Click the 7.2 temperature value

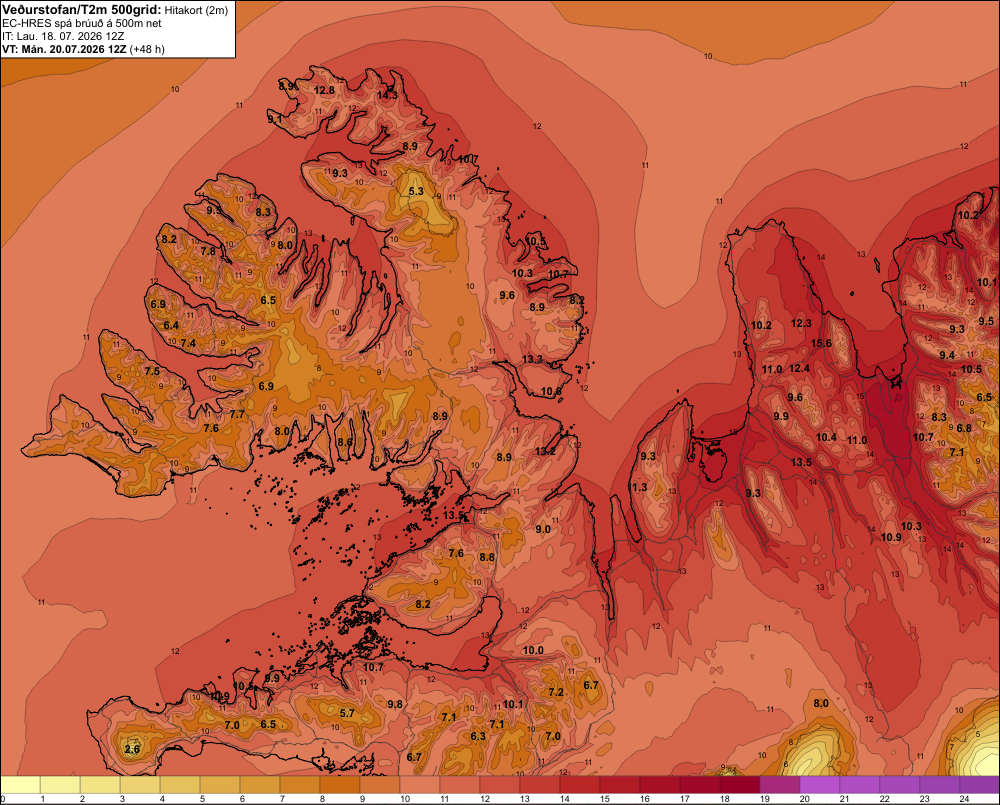pos(556,691)
